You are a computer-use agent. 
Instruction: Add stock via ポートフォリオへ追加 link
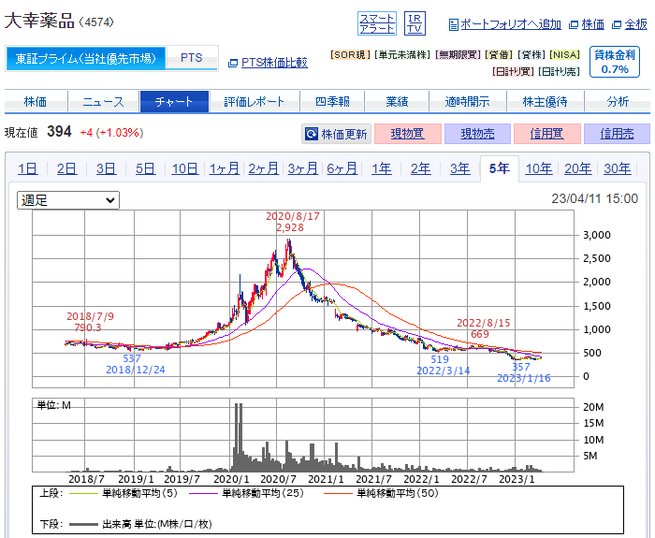(510, 25)
